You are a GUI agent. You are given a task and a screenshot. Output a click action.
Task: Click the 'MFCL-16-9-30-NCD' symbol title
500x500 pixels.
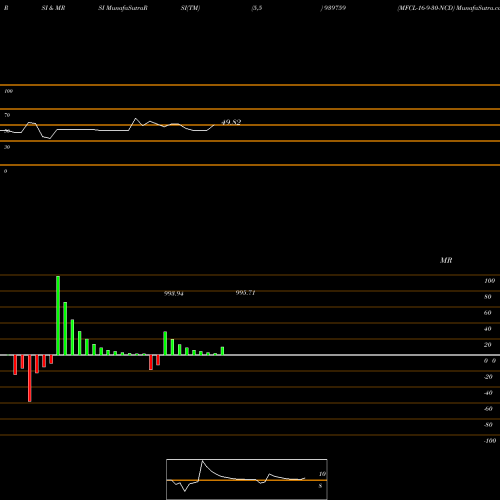pos(426,8)
